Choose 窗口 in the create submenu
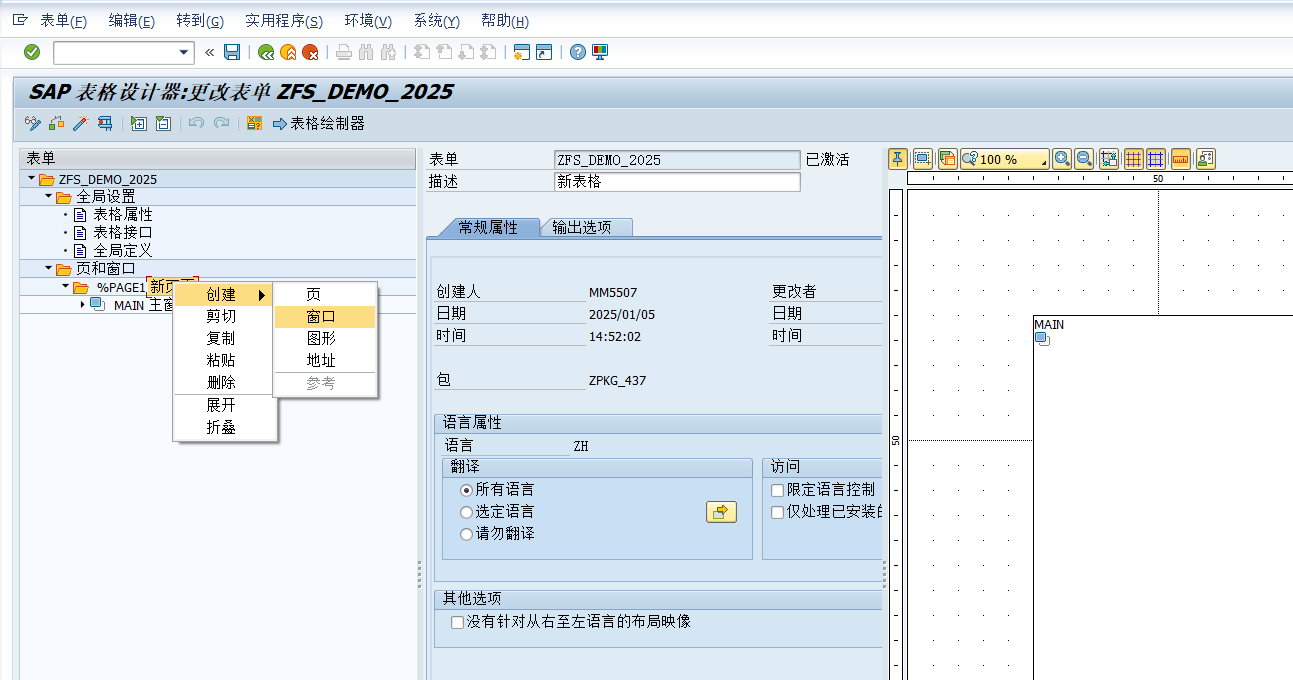1293x680 pixels. click(x=325, y=316)
